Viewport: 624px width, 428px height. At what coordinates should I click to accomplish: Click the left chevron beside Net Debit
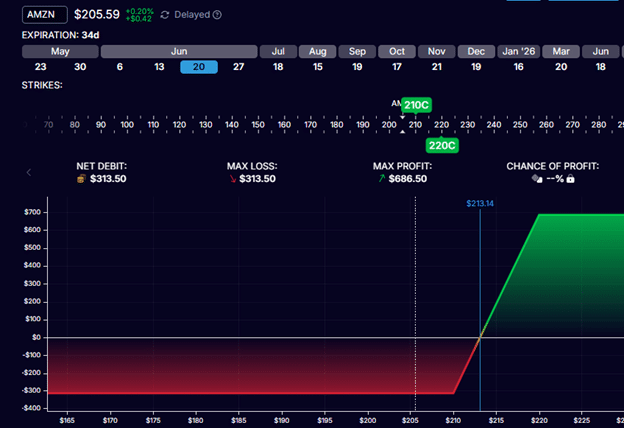click(28, 172)
